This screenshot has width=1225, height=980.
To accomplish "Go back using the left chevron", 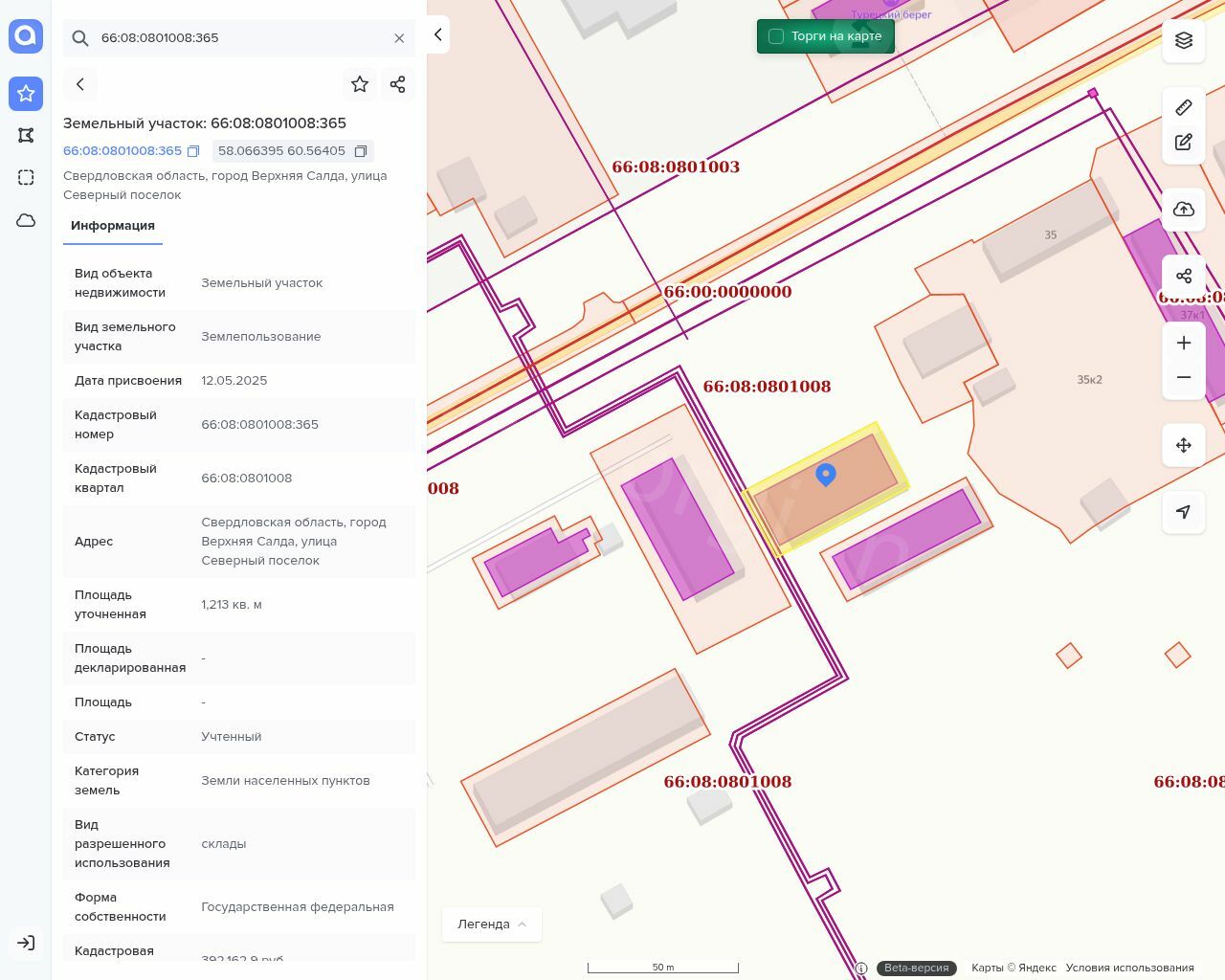I will [x=80, y=84].
